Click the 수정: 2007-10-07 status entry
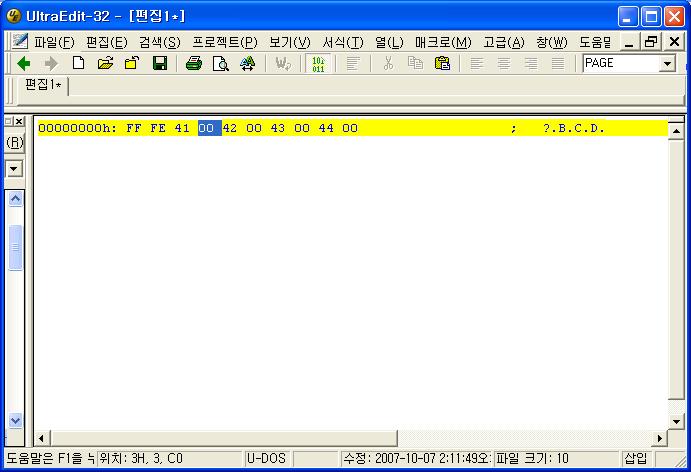The height and width of the screenshot is (472, 691). (417, 458)
